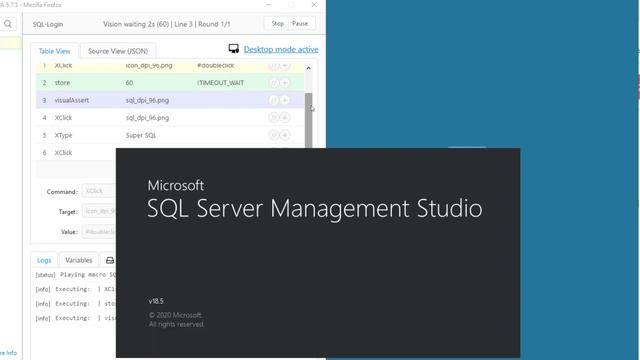Add command after row 2 store
This screenshot has width=640, height=360.
(x=285, y=83)
